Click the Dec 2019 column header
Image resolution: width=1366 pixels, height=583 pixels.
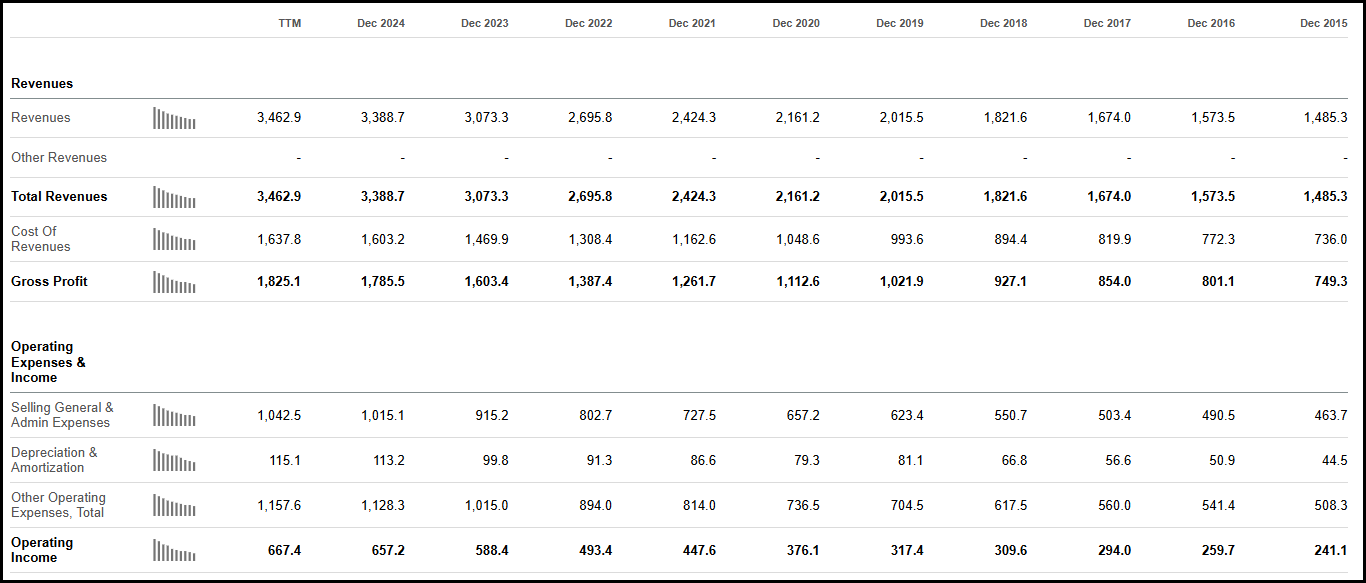[899, 22]
